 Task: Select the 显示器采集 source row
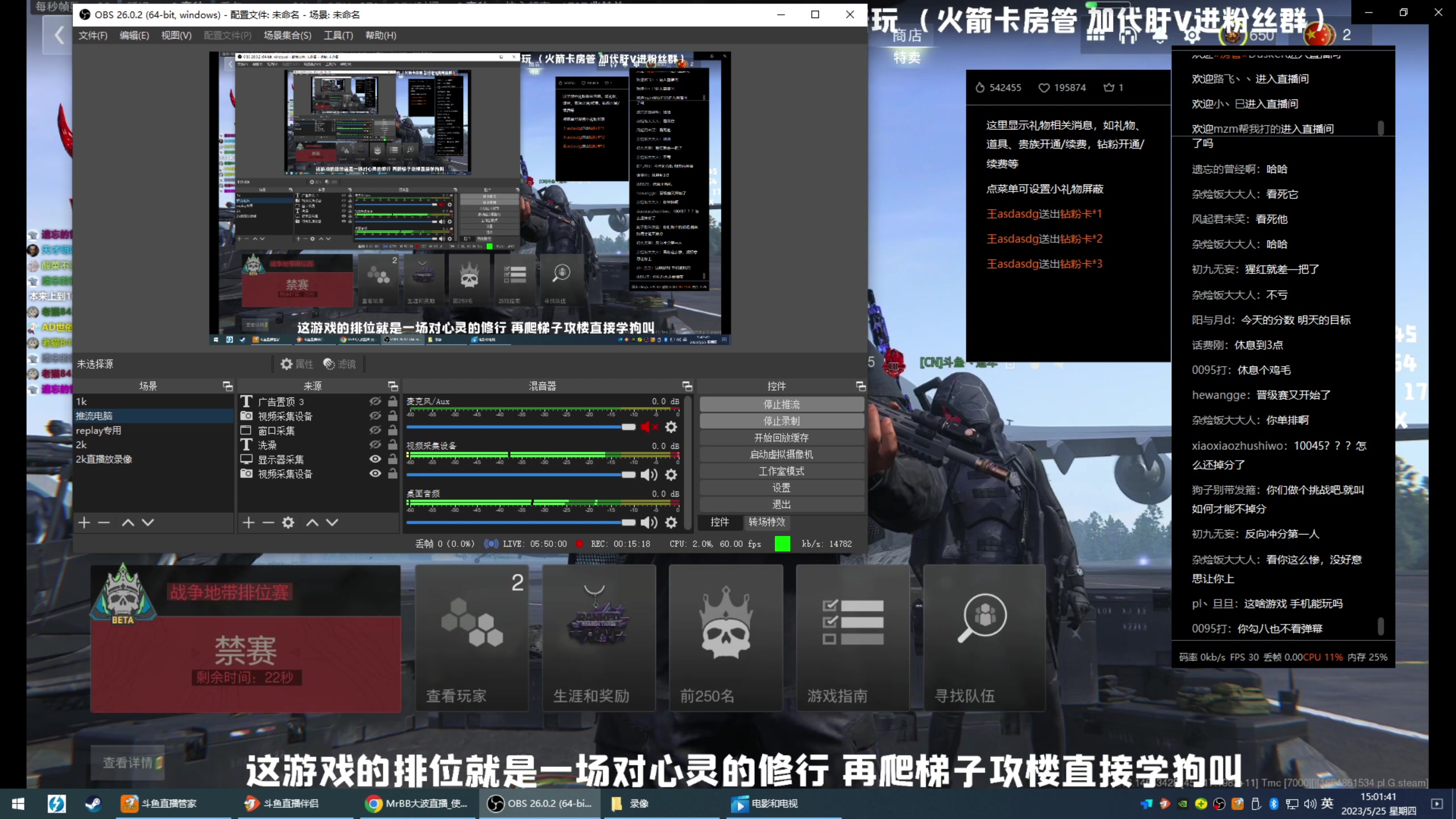(318, 460)
